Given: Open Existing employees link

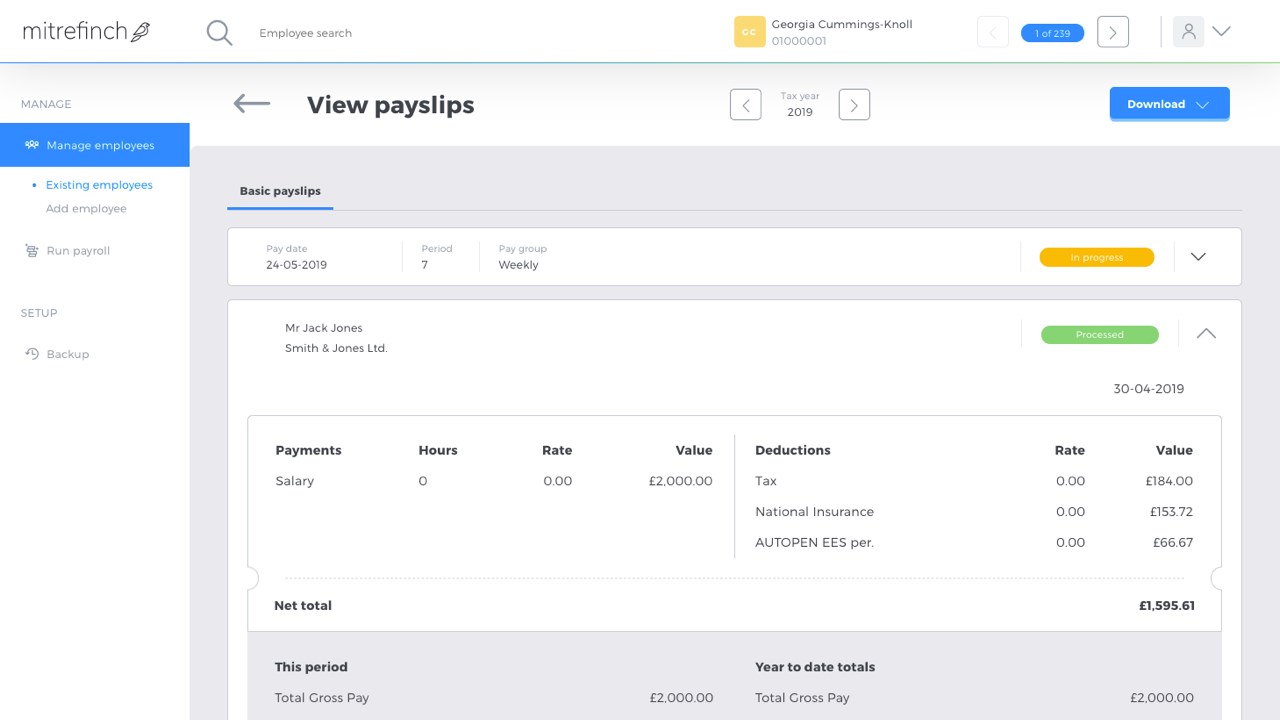Looking at the screenshot, I should tap(99, 185).
